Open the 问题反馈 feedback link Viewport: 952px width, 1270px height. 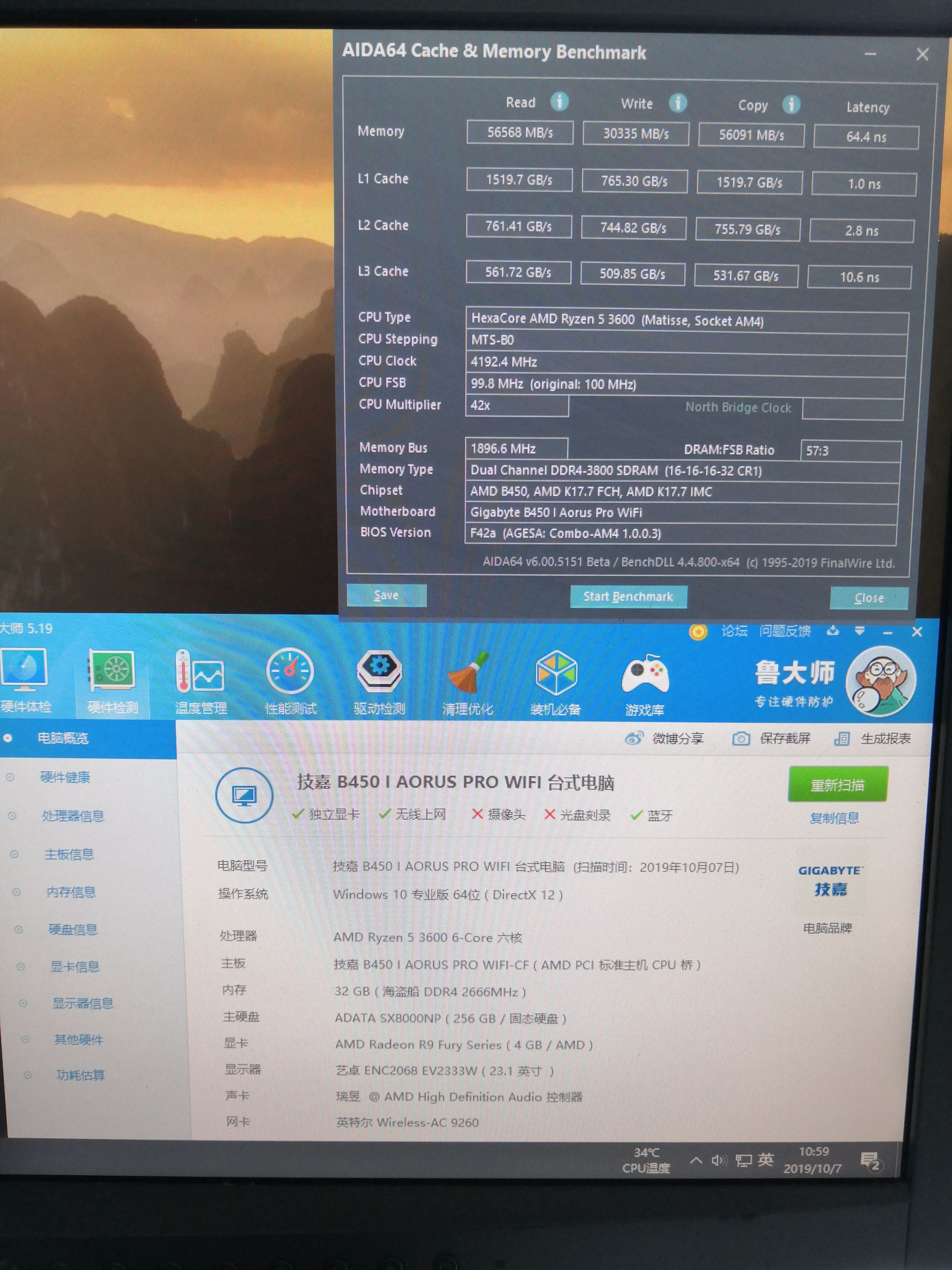[x=785, y=632]
